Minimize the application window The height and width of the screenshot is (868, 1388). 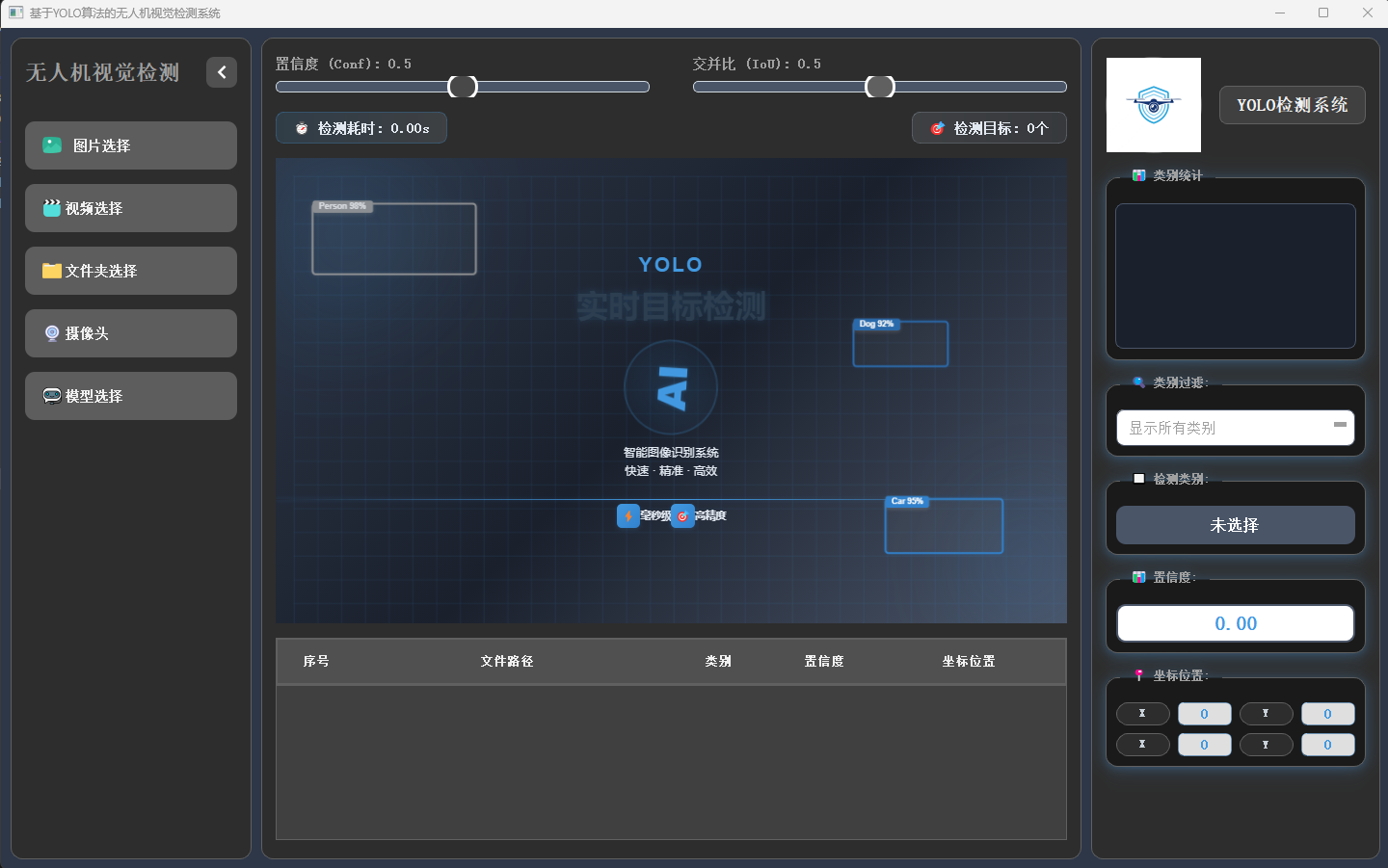1280,13
